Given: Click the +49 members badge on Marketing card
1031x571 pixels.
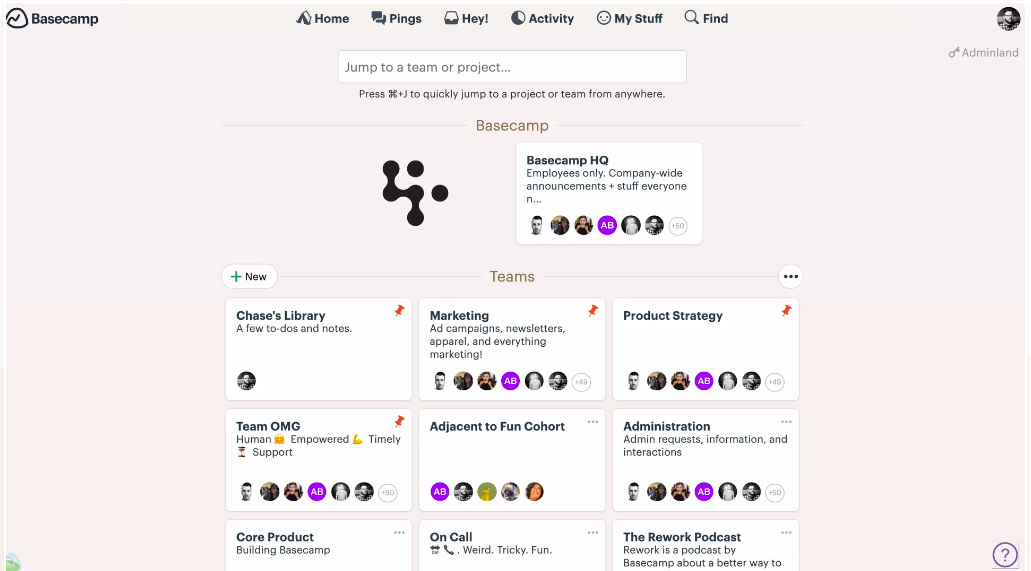Looking at the screenshot, I should click(x=581, y=382).
